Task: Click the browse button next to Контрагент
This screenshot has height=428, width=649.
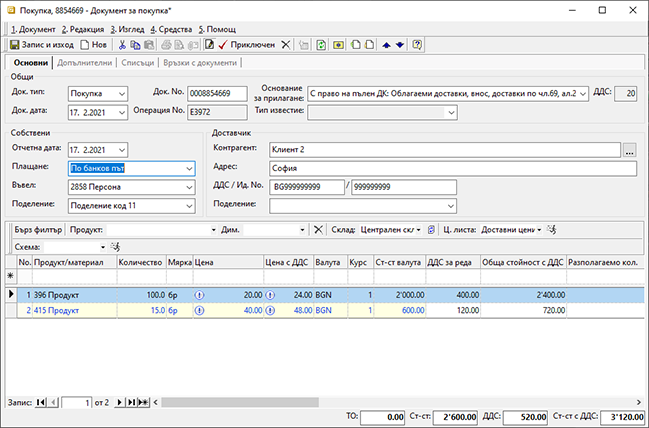Action: [629, 149]
